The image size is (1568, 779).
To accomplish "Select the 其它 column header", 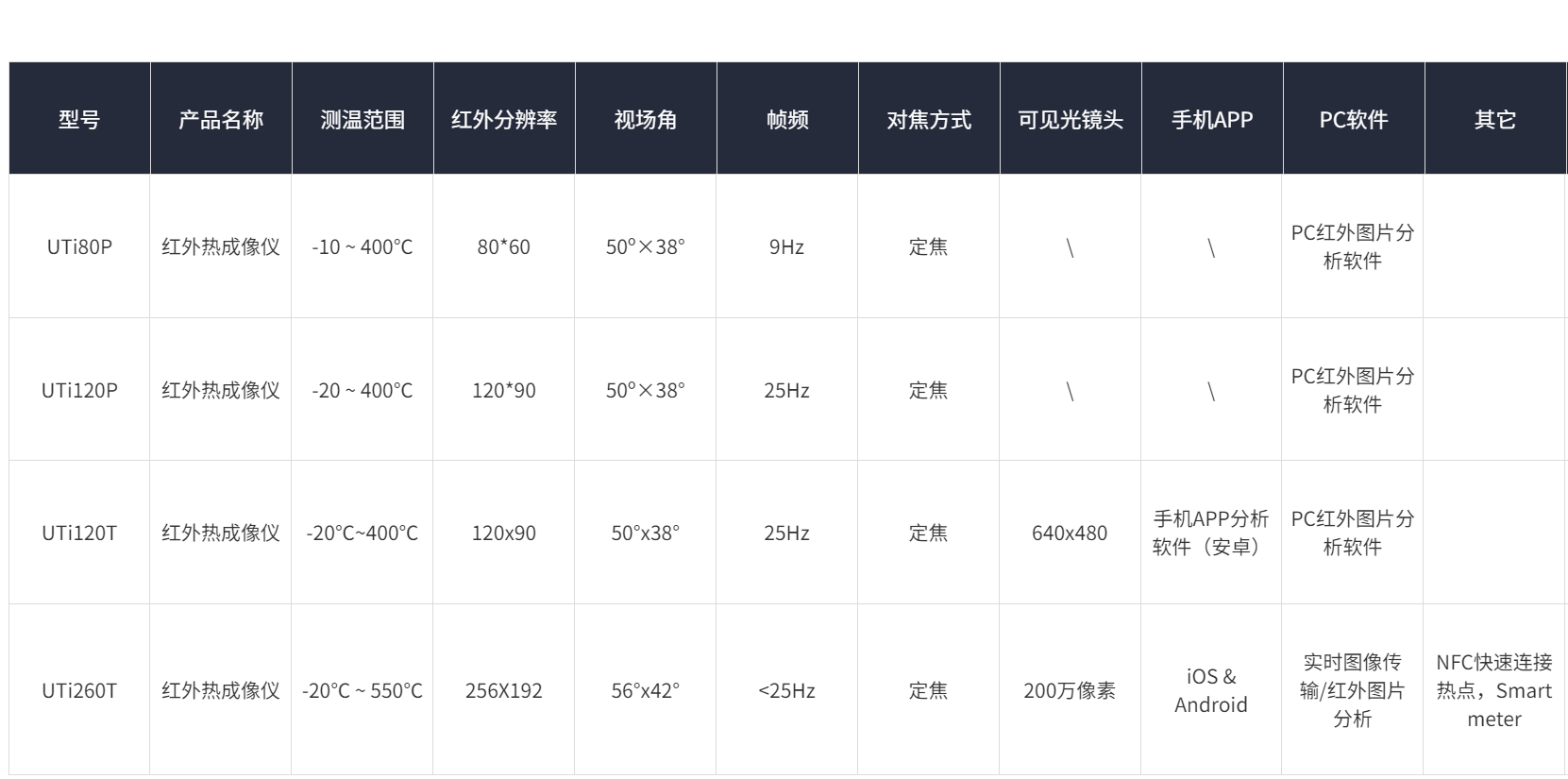I will 1495,120.
